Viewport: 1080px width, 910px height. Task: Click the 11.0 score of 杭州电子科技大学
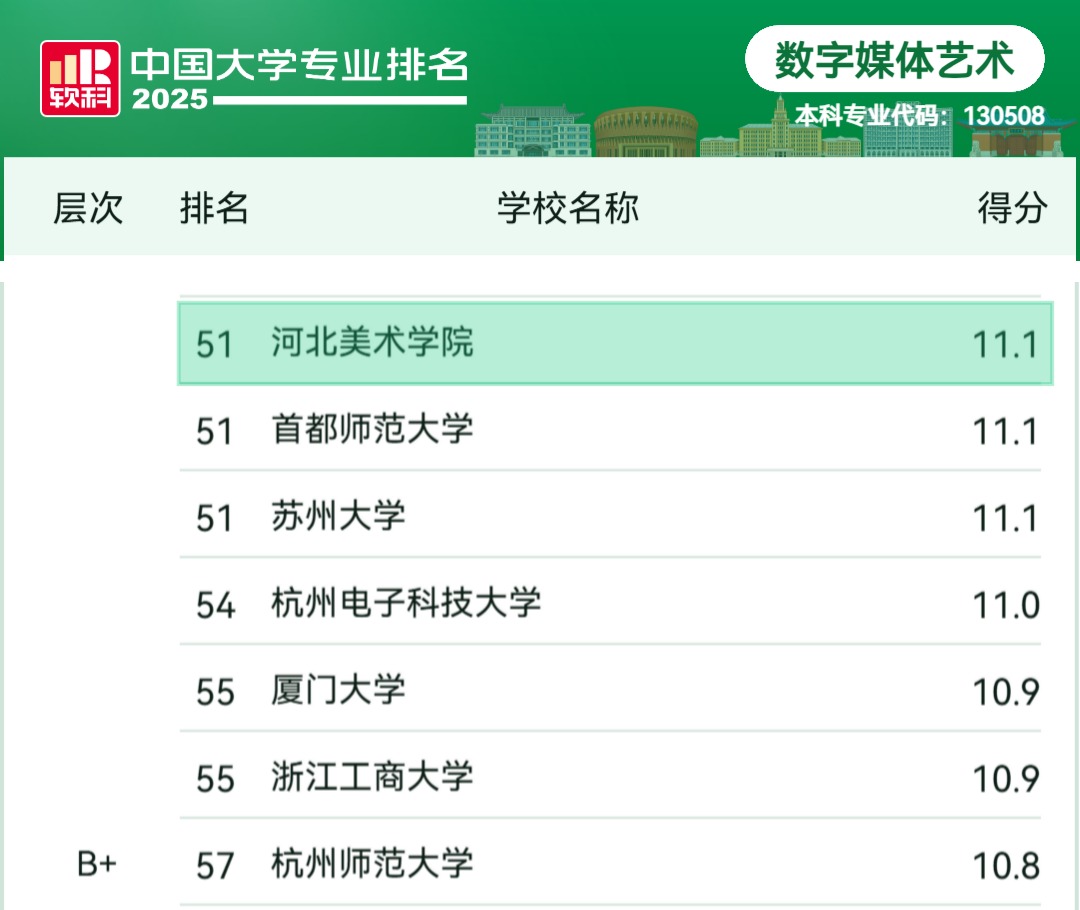coord(1006,605)
